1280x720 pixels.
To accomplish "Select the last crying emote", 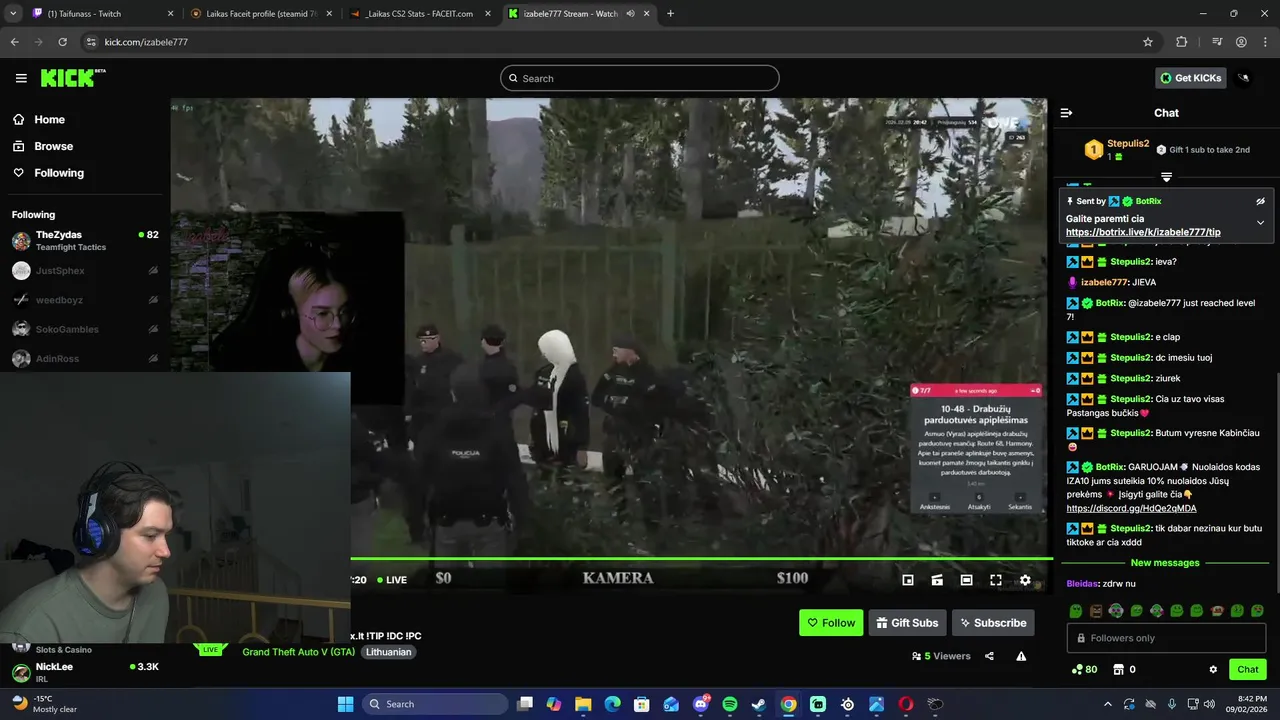I will click(1257, 611).
